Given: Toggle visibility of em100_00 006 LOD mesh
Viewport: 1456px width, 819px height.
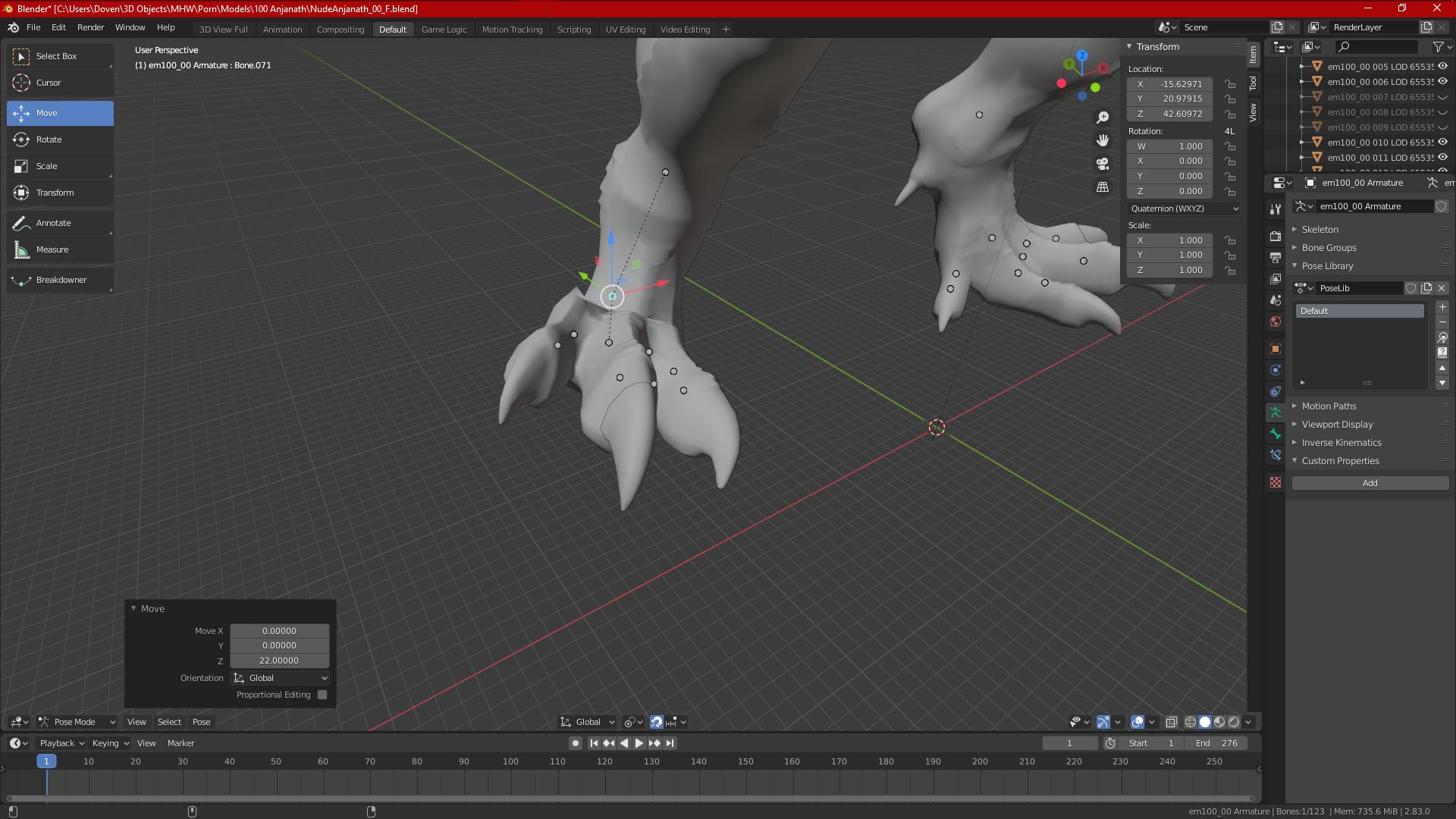Looking at the screenshot, I should [x=1442, y=82].
